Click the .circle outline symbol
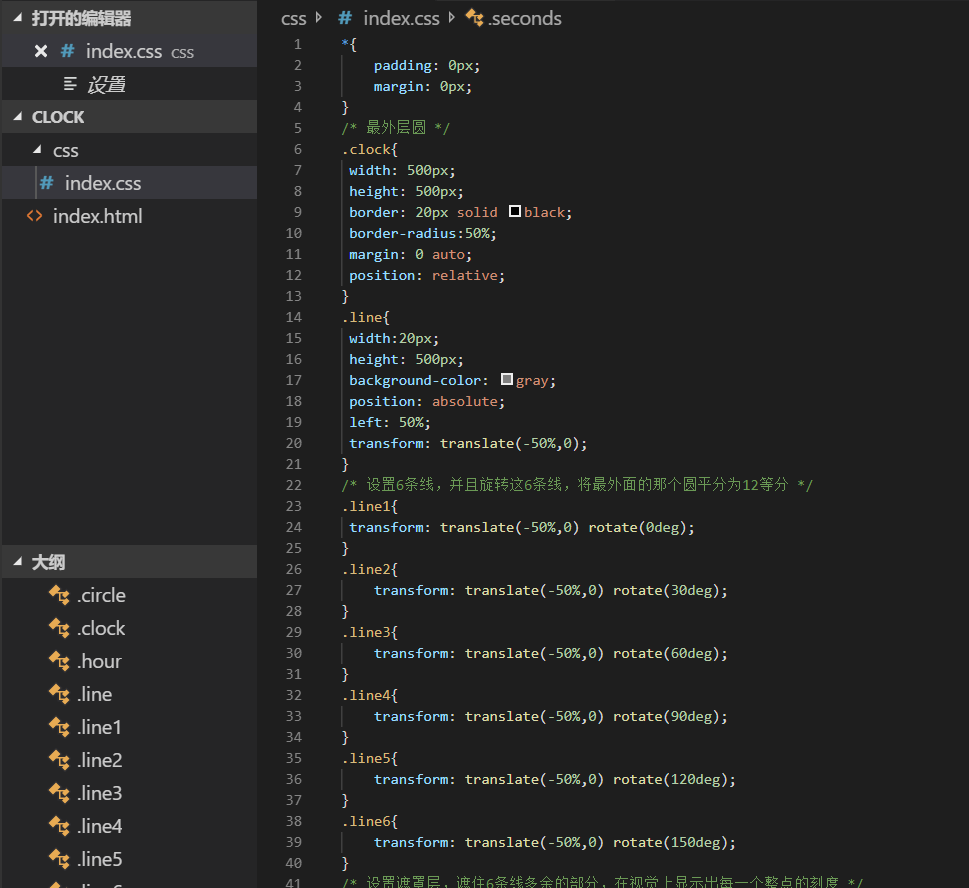The image size is (969, 888). point(100,594)
